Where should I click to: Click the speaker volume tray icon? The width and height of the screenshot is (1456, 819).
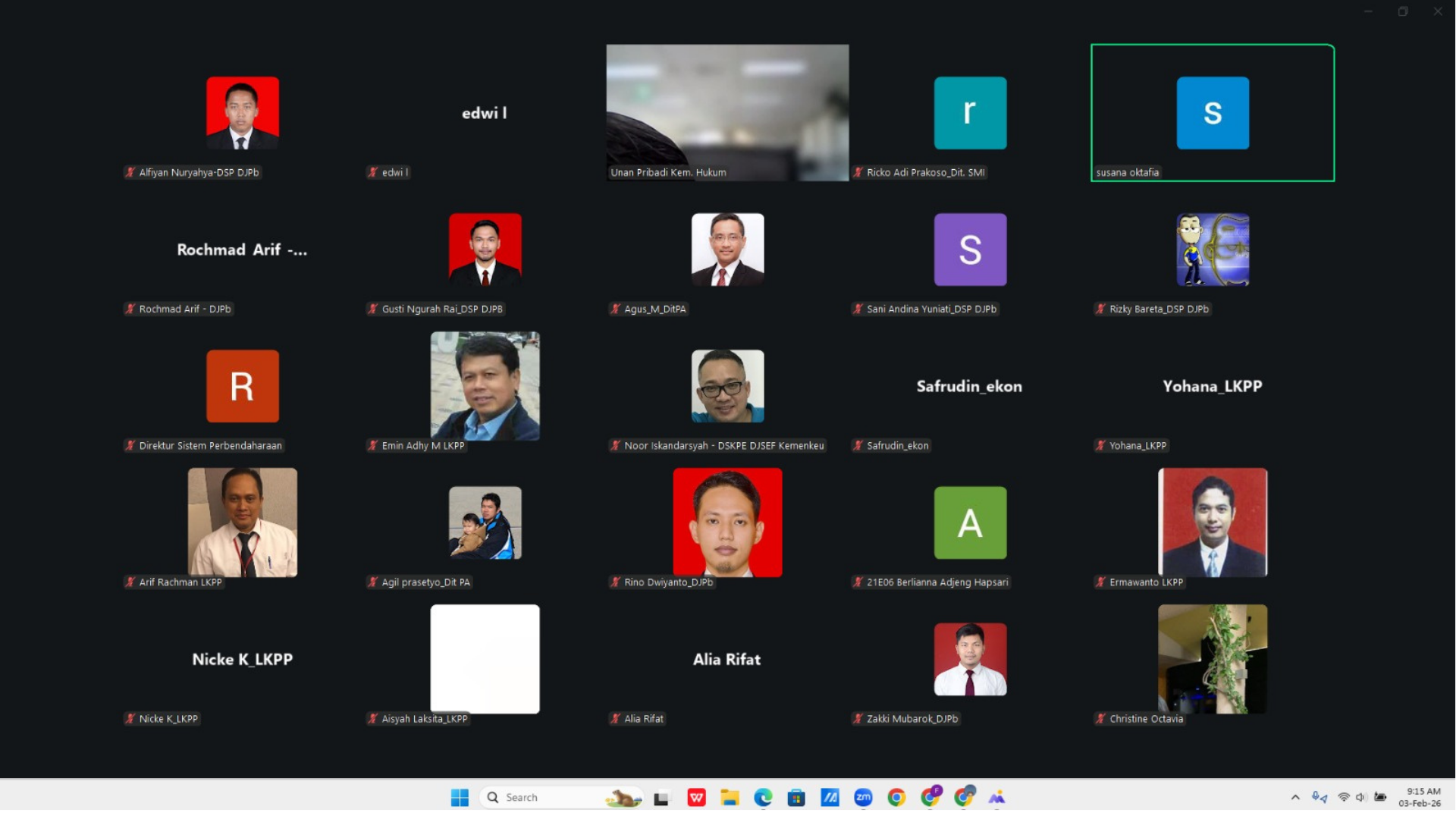click(x=1361, y=797)
